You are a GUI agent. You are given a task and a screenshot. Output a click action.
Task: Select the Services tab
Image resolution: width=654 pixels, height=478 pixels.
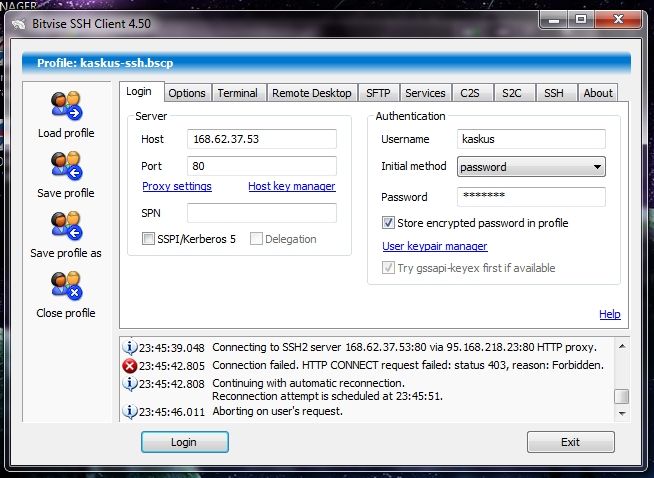pos(425,93)
